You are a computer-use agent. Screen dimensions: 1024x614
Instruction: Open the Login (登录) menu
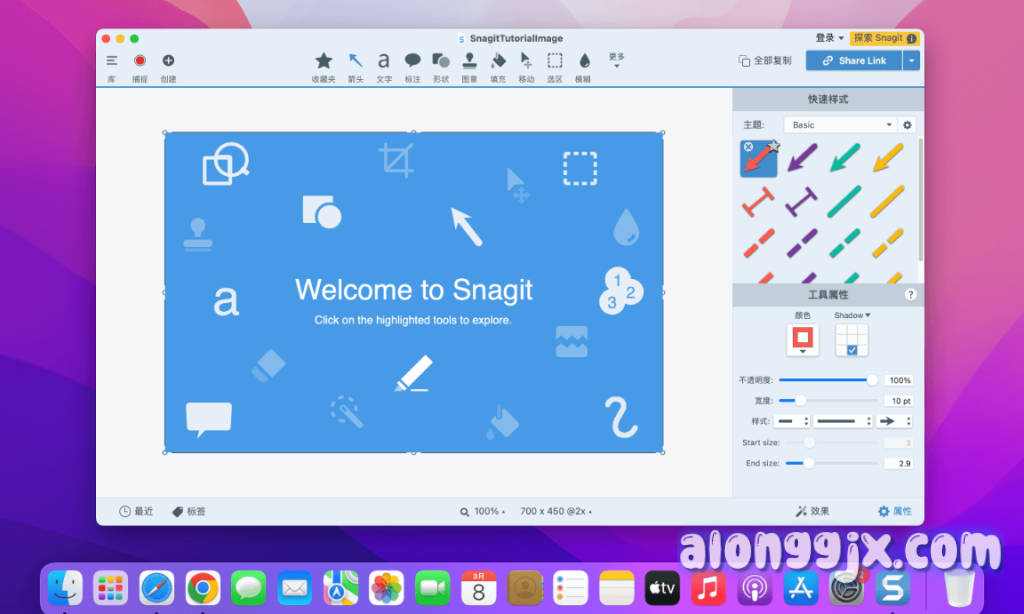pyautogui.click(x=829, y=38)
